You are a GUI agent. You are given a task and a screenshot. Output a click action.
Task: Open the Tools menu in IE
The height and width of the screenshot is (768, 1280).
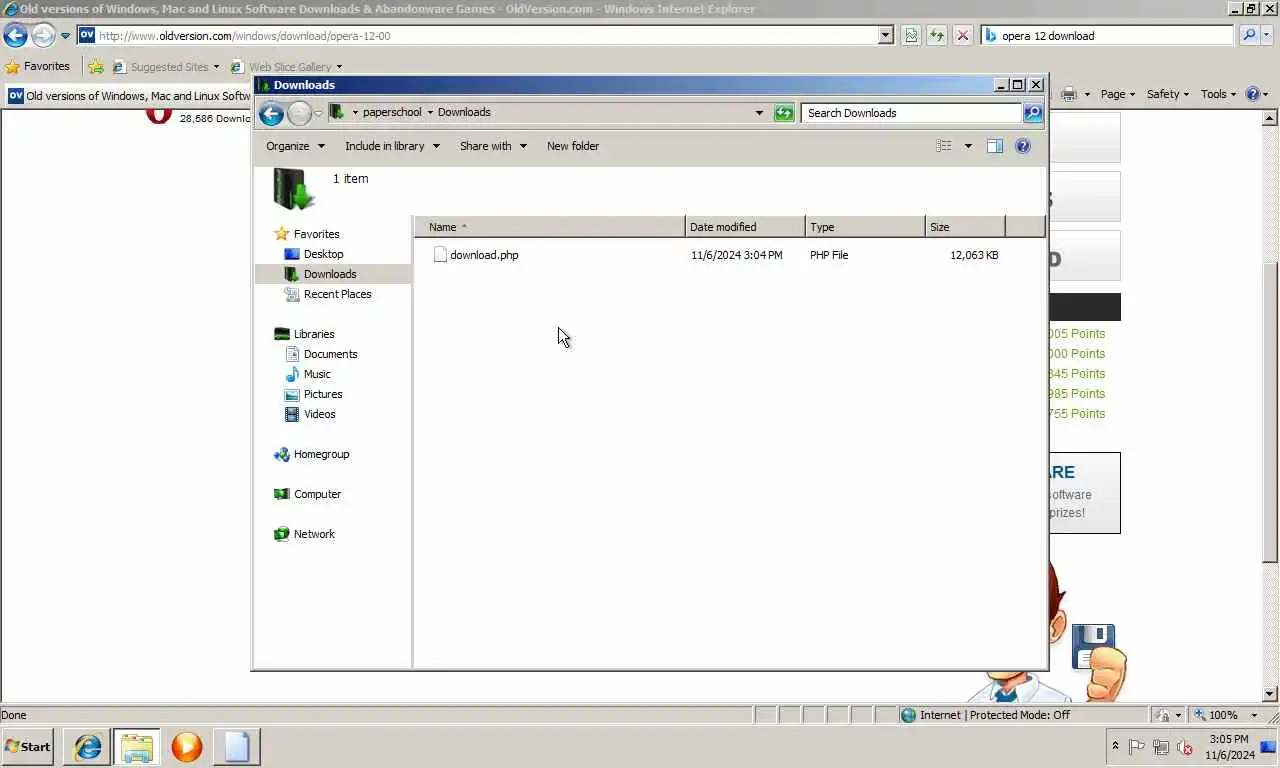tap(1219, 94)
